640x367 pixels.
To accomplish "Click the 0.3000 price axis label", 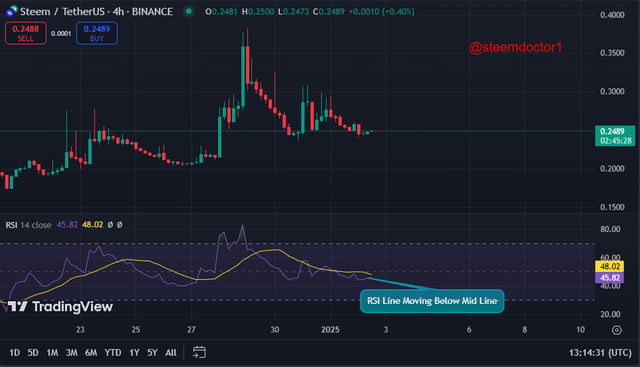I will pos(612,91).
